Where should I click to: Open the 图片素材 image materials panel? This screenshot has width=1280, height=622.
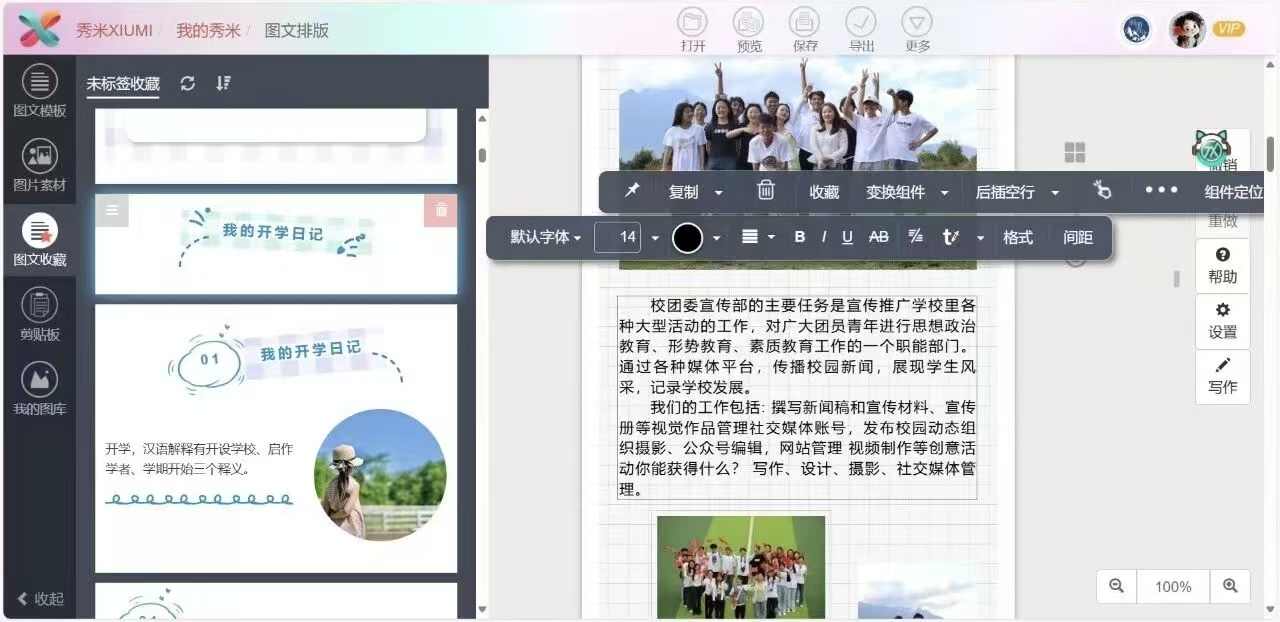pos(39,165)
